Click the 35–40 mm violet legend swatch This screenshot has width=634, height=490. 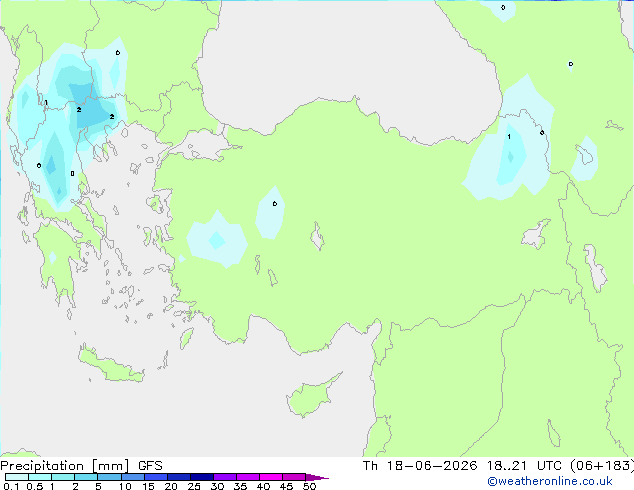[248, 477]
